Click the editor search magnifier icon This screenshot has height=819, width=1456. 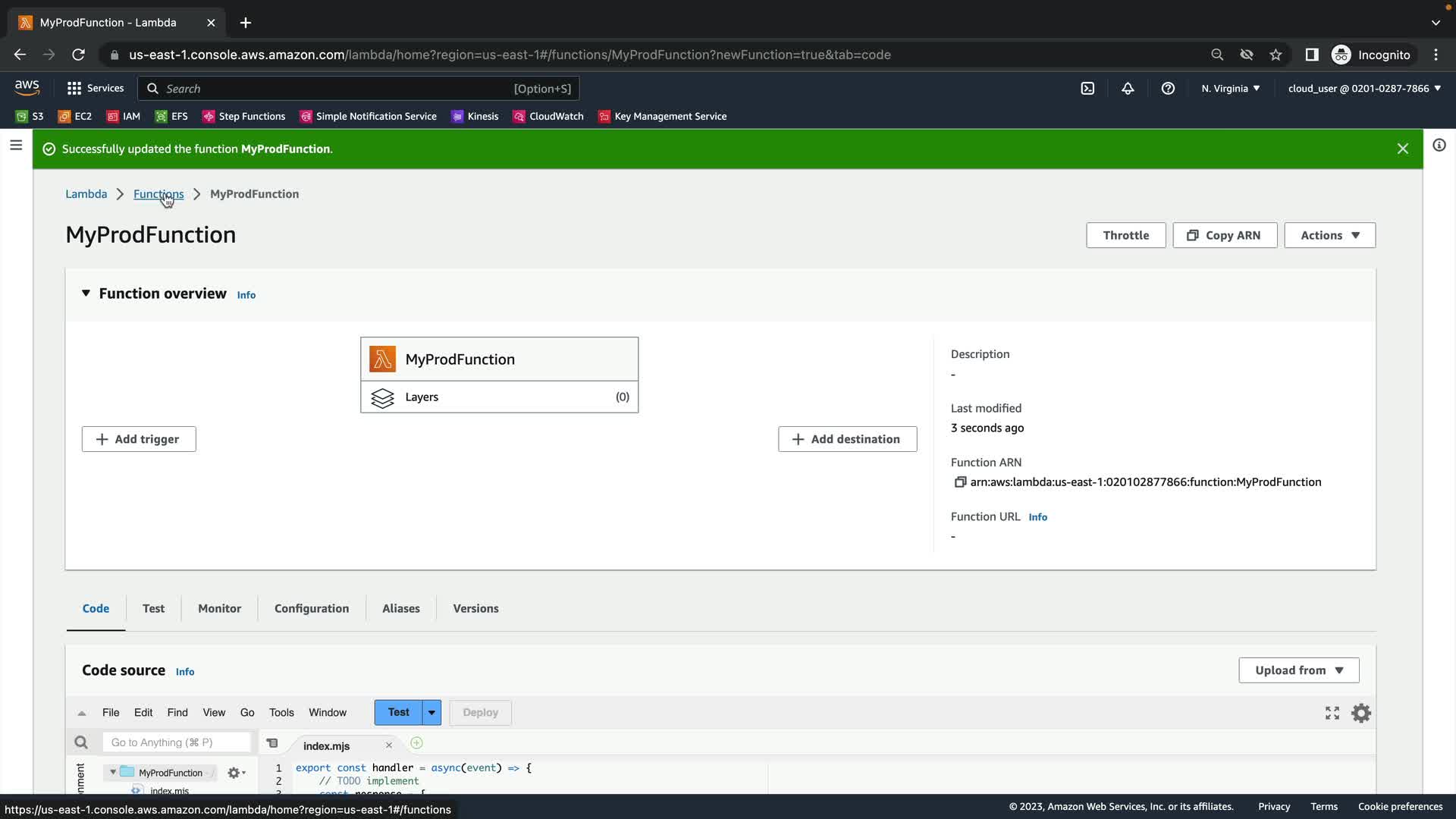pyautogui.click(x=81, y=742)
